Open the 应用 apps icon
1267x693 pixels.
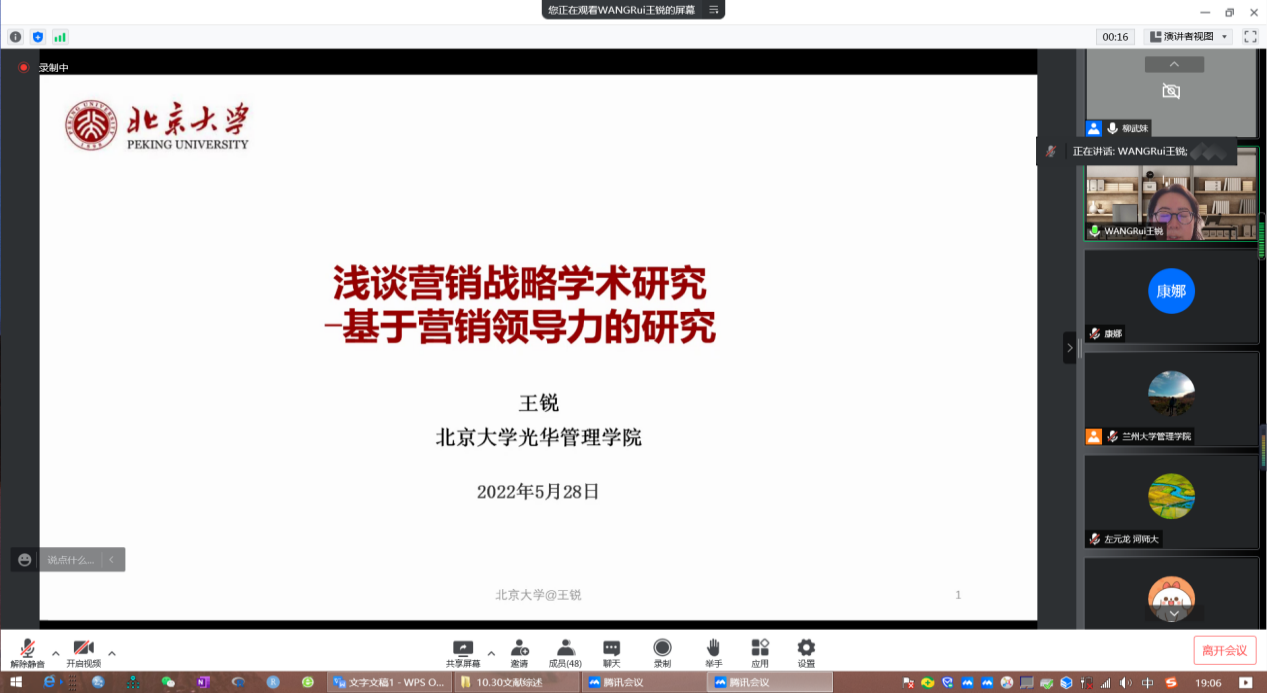click(760, 652)
